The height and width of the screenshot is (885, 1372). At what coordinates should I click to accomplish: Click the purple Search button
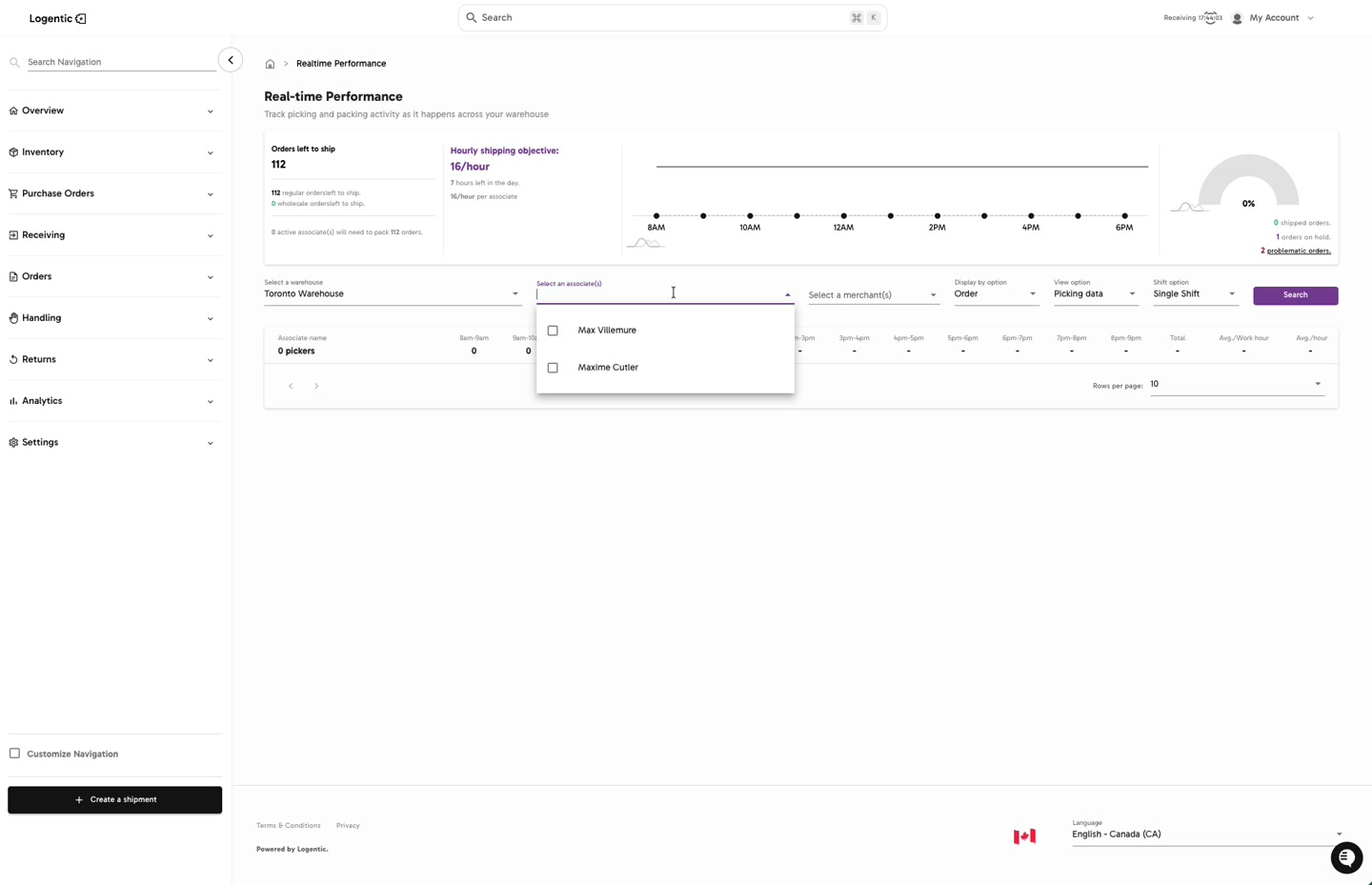[1295, 295]
